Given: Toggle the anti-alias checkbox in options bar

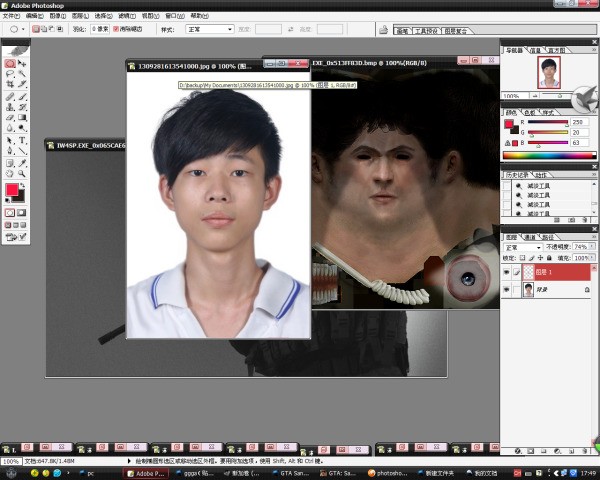Looking at the screenshot, I should pos(117,30).
